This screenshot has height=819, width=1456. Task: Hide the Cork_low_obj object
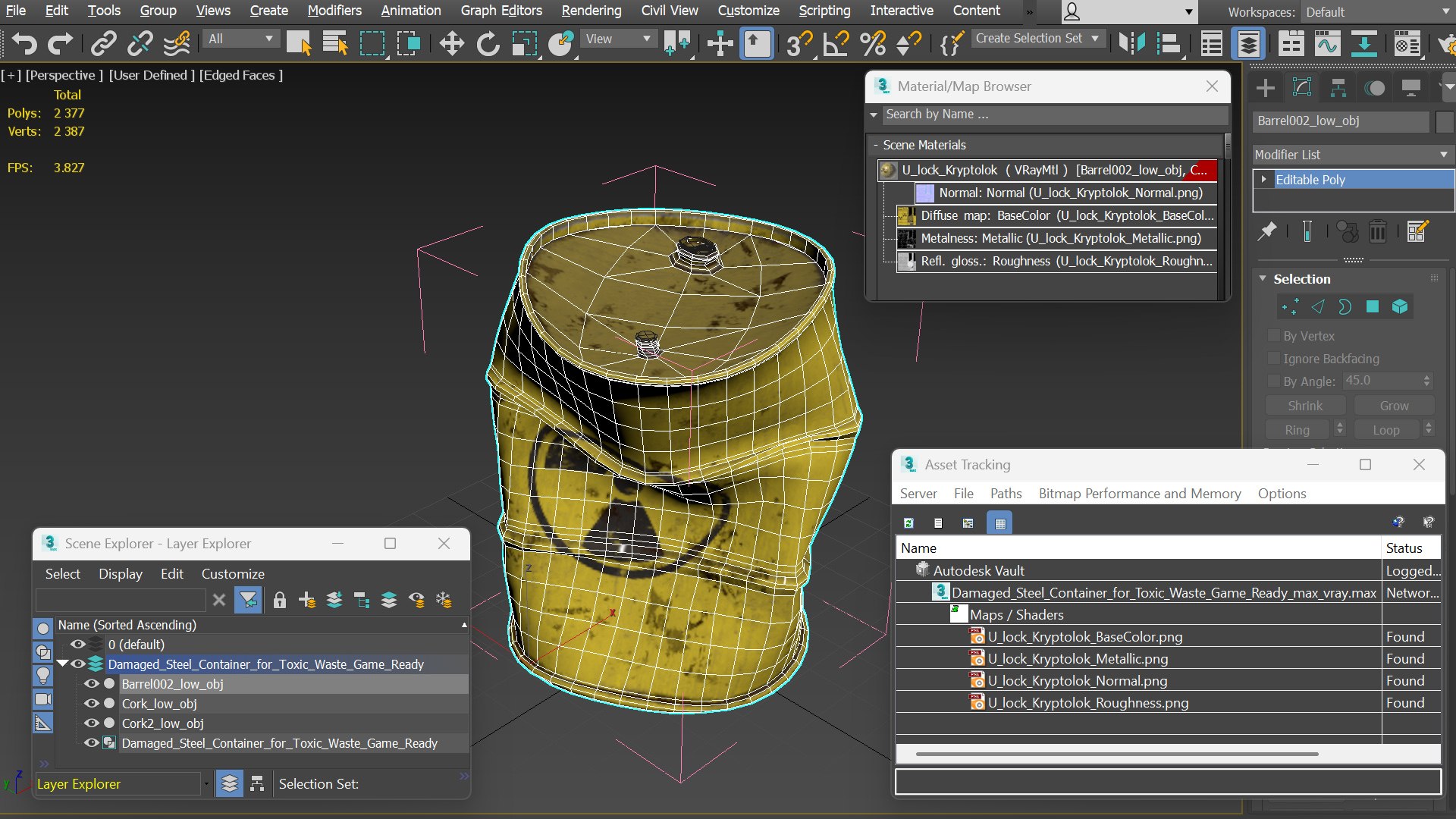click(x=92, y=704)
